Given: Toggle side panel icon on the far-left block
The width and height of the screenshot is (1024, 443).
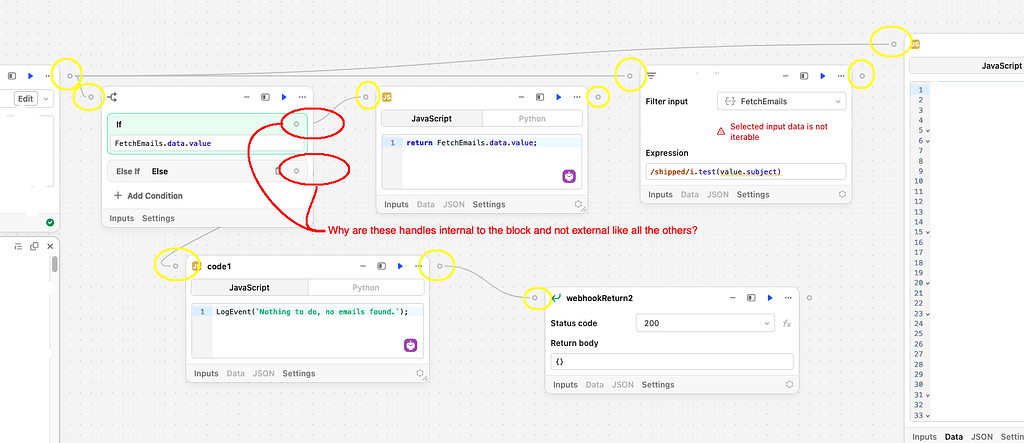Looking at the screenshot, I should (12, 76).
